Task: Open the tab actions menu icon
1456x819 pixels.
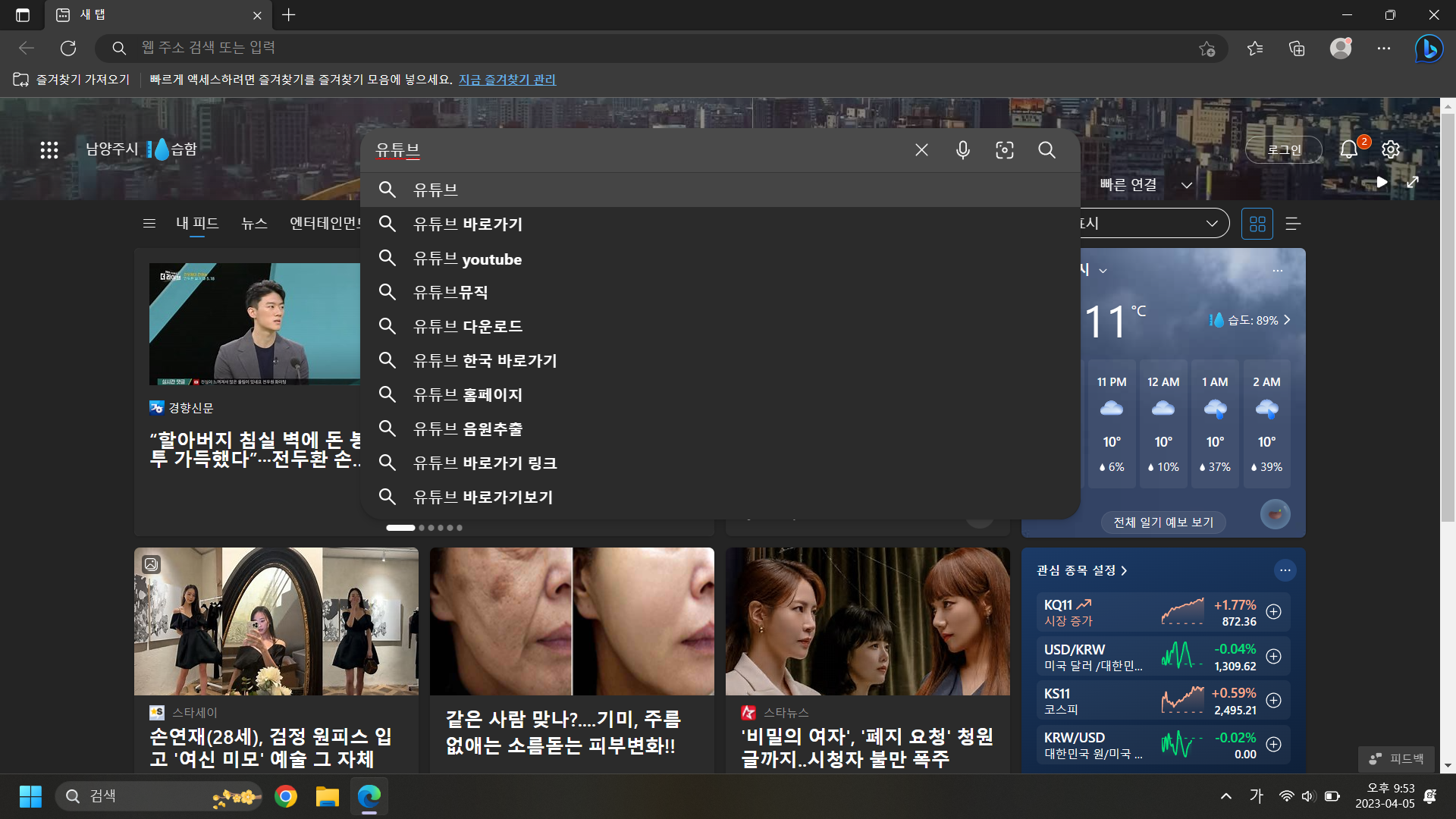Action: (23, 15)
